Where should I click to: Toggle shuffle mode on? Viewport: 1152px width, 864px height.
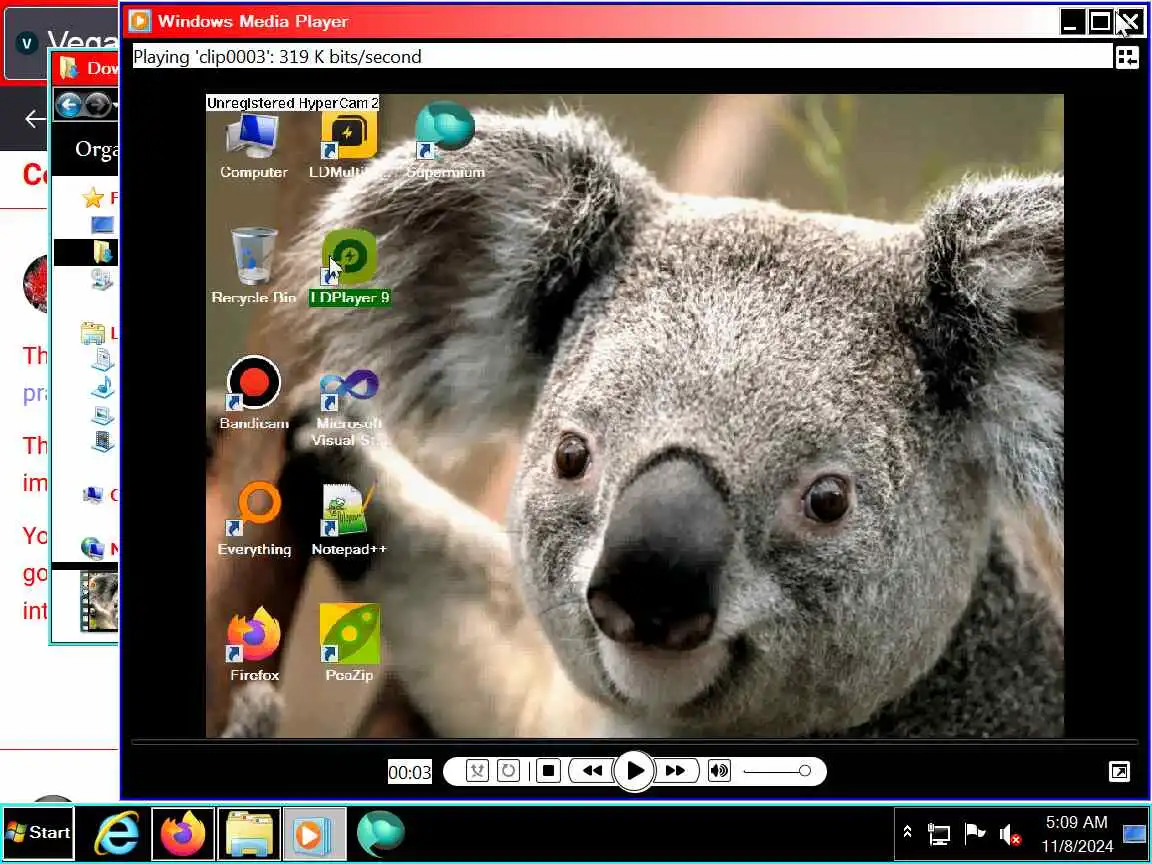click(x=478, y=771)
